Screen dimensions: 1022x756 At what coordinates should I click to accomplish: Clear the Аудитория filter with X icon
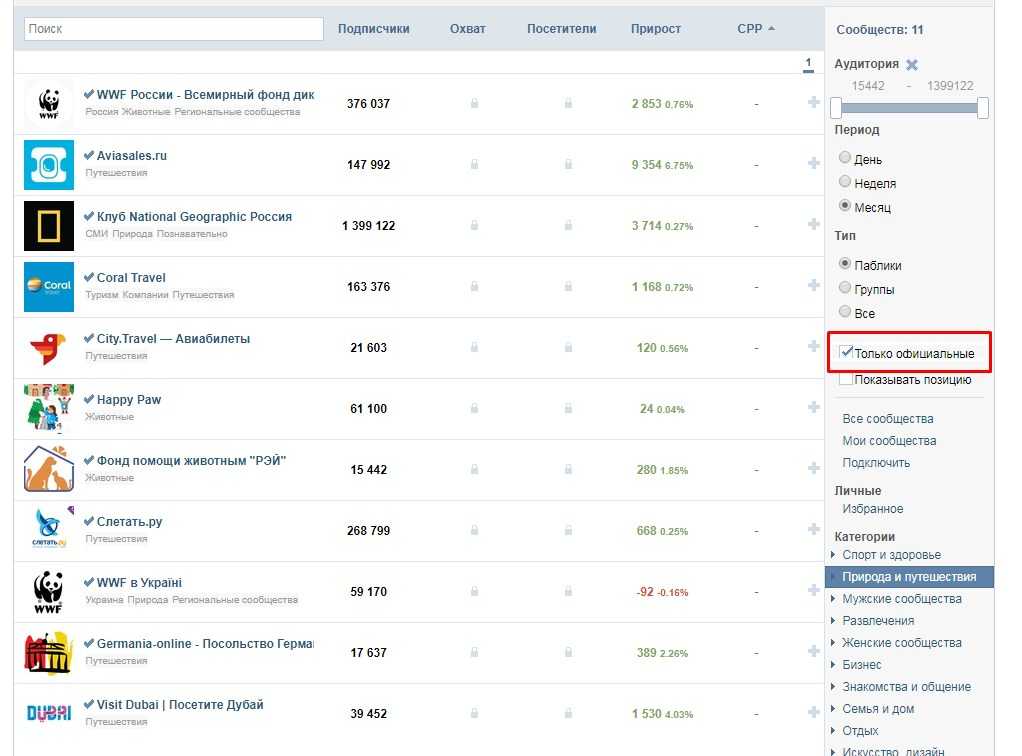click(x=911, y=65)
